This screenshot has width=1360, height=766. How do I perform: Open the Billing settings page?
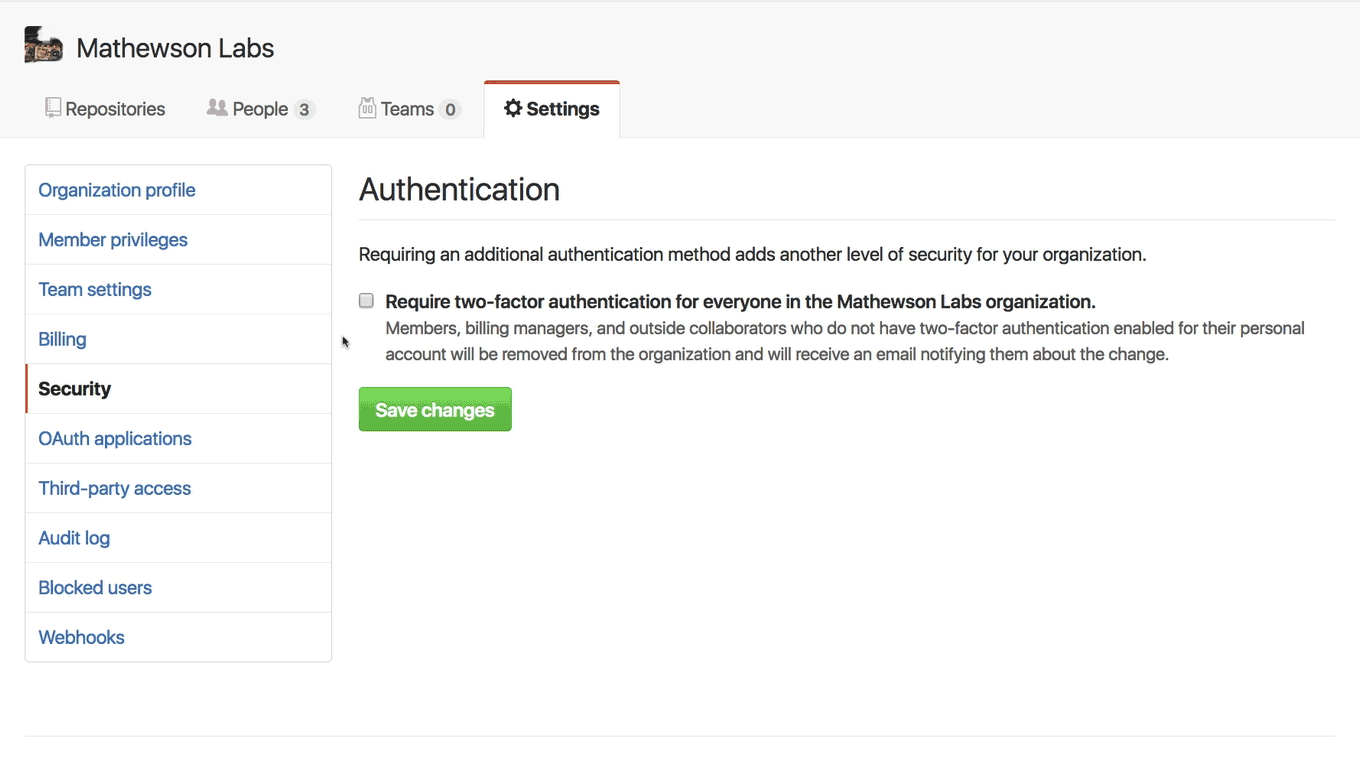(62, 339)
